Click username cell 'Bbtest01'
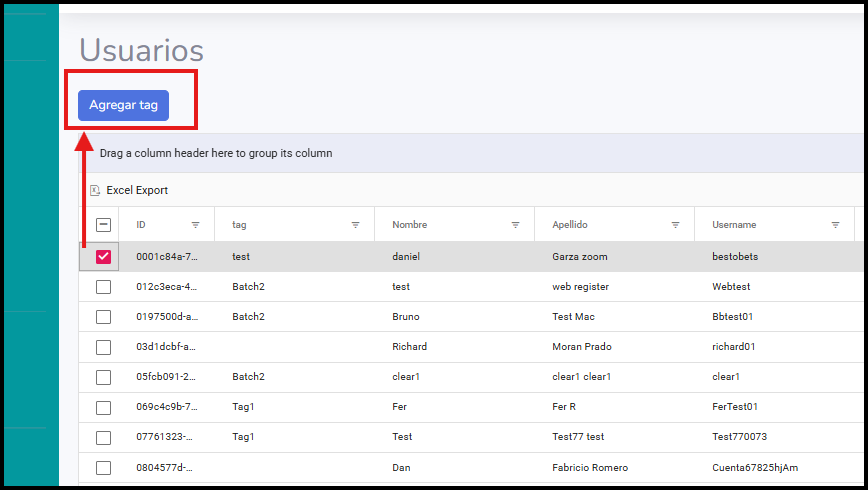The image size is (868, 490). click(x=732, y=317)
